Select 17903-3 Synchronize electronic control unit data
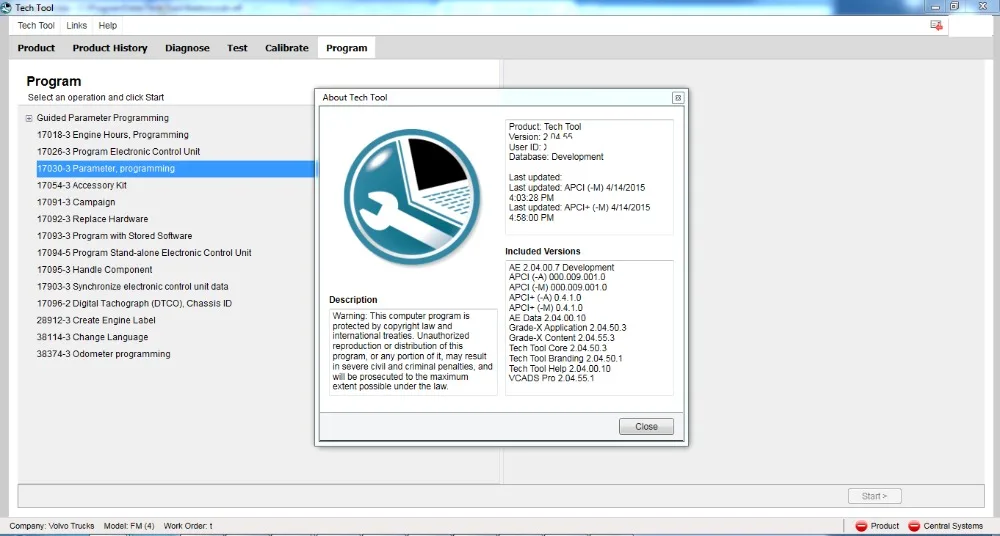This screenshot has height=536, width=1000. [132, 287]
